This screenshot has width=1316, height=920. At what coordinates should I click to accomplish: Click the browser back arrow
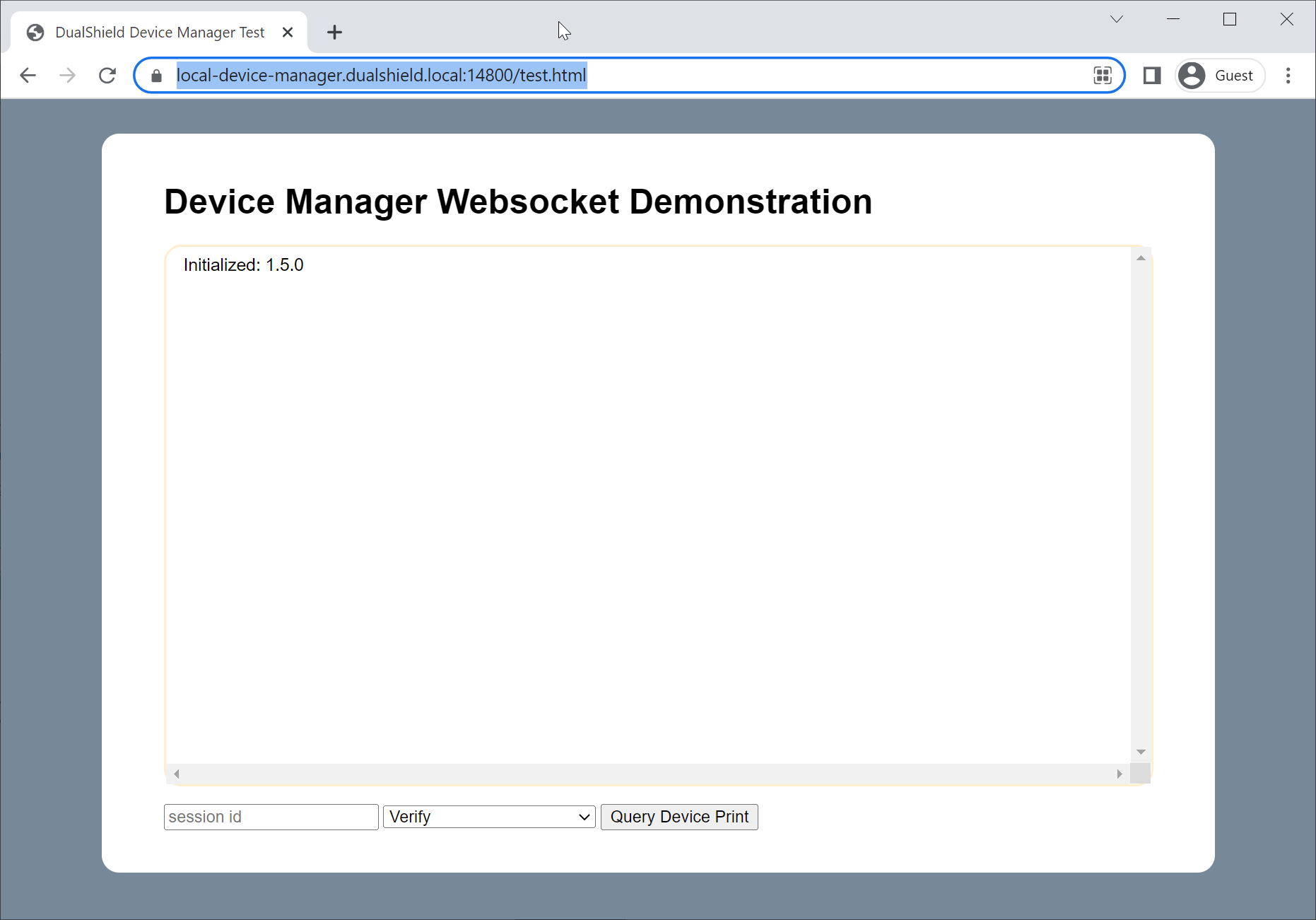pos(28,76)
